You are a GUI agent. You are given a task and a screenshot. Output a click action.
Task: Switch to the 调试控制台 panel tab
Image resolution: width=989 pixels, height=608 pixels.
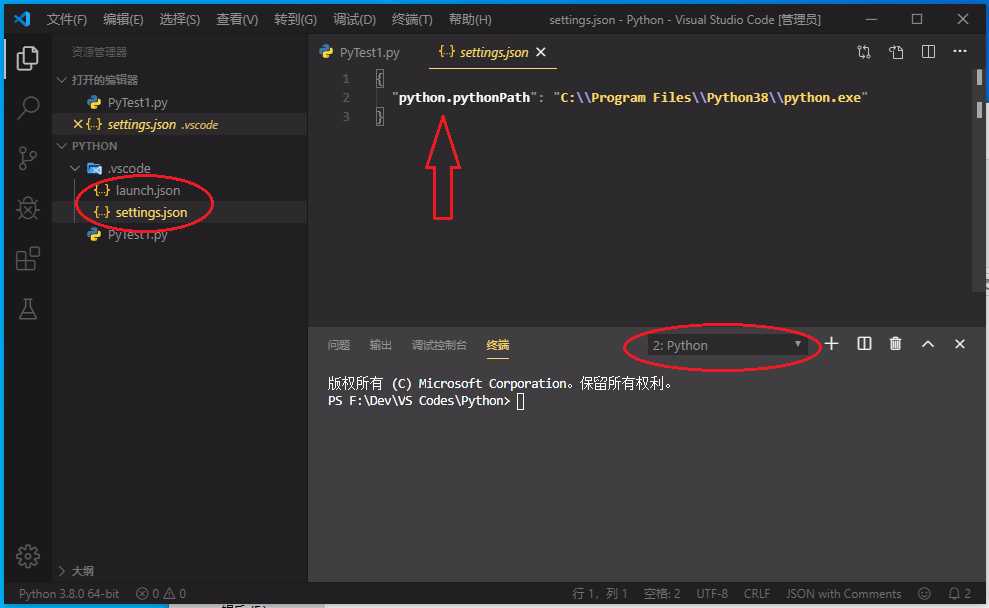(x=439, y=345)
